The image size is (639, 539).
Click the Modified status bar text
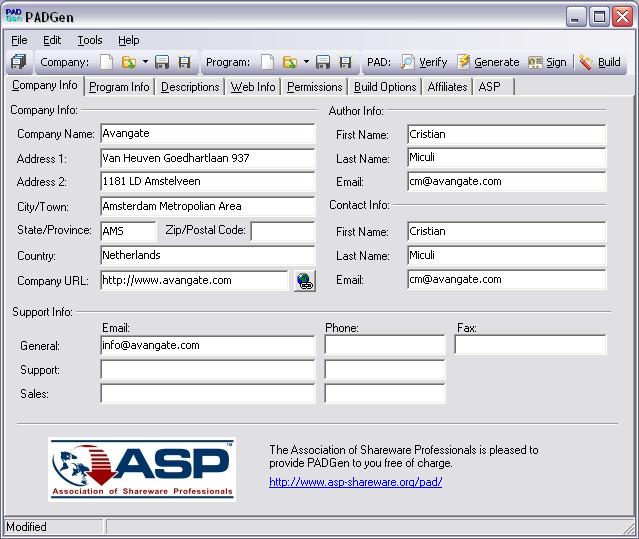click(x=26, y=527)
